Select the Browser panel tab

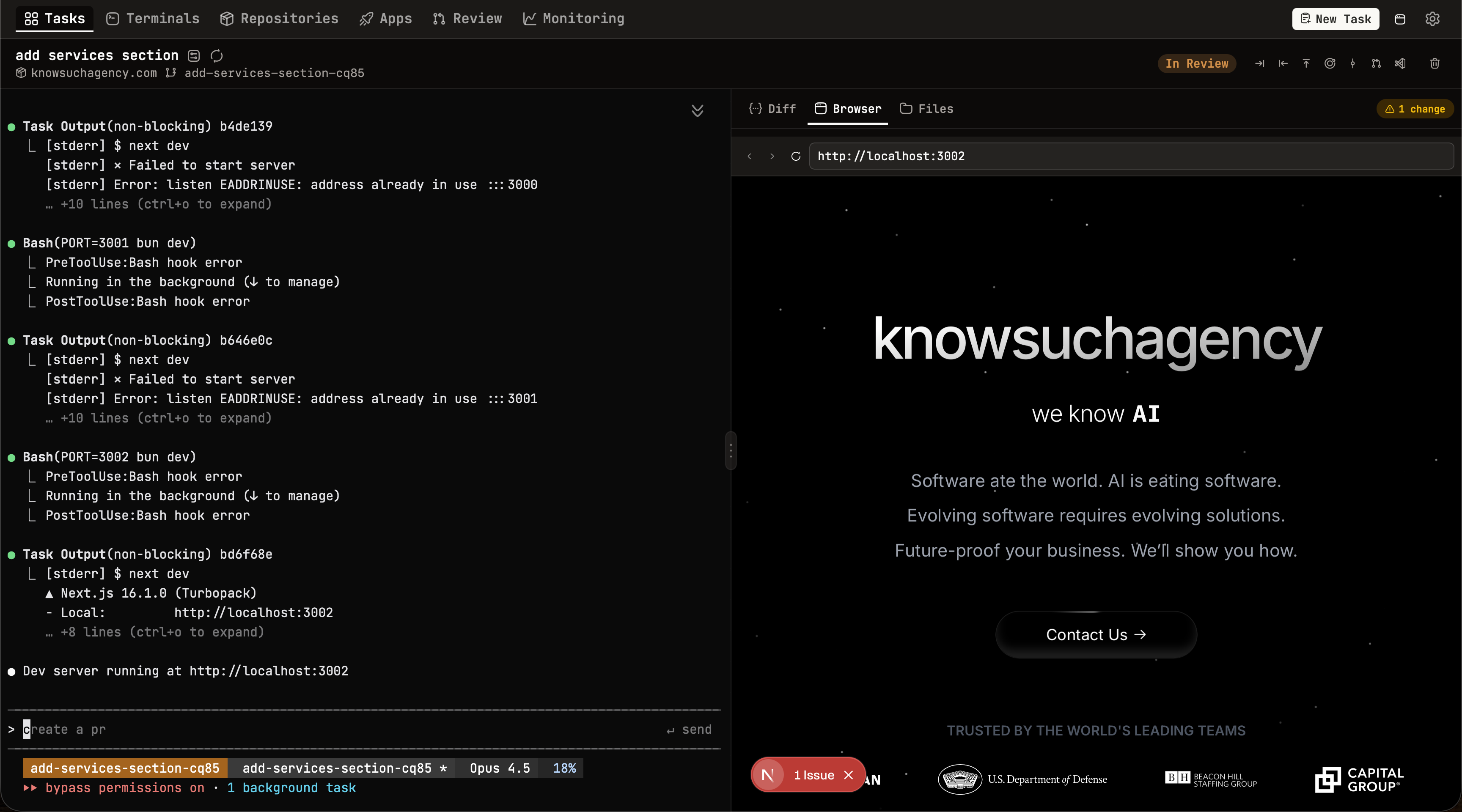pyautogui.click(x=848, y=108)
